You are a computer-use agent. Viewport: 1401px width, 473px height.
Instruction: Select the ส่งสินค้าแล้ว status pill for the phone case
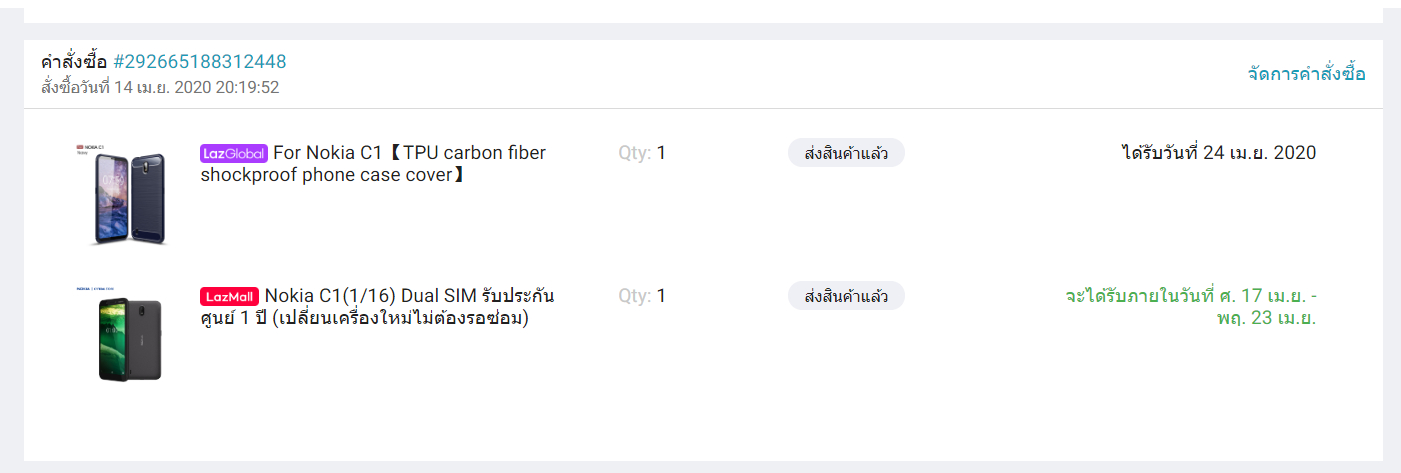point(846,153)
